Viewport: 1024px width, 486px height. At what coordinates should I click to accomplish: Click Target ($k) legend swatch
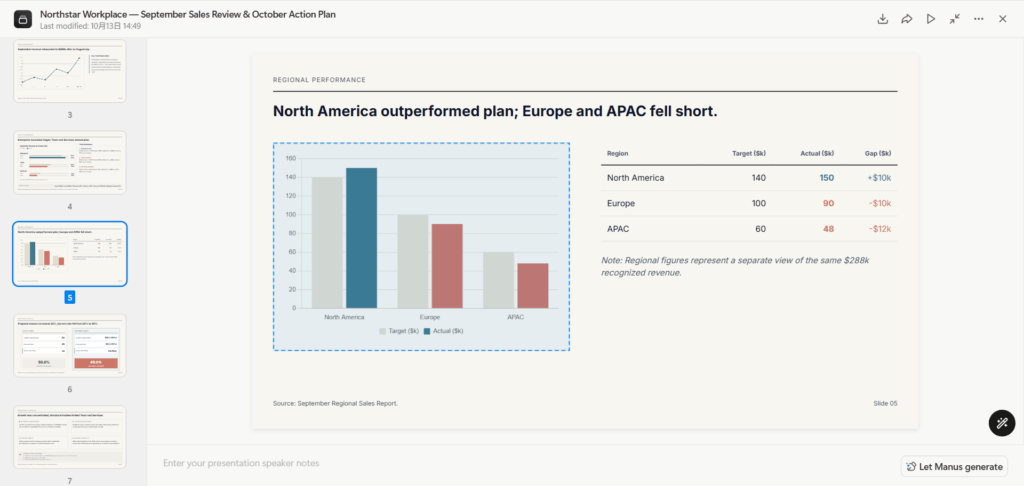point(383,331)
